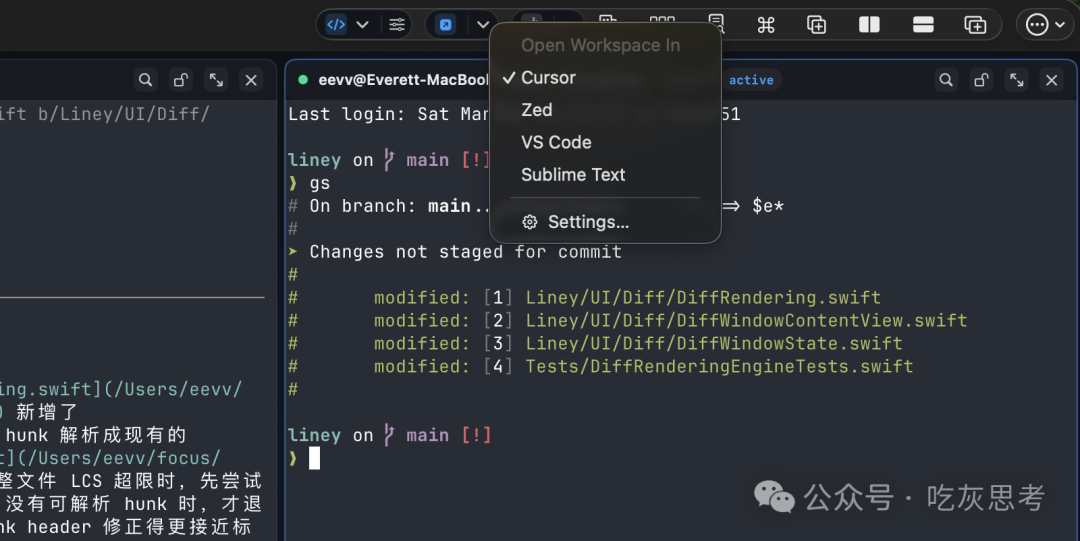Click the stacked horizontal split pane icon
The width and height of the screenshot is (1080, 541).
coord(923,25)
